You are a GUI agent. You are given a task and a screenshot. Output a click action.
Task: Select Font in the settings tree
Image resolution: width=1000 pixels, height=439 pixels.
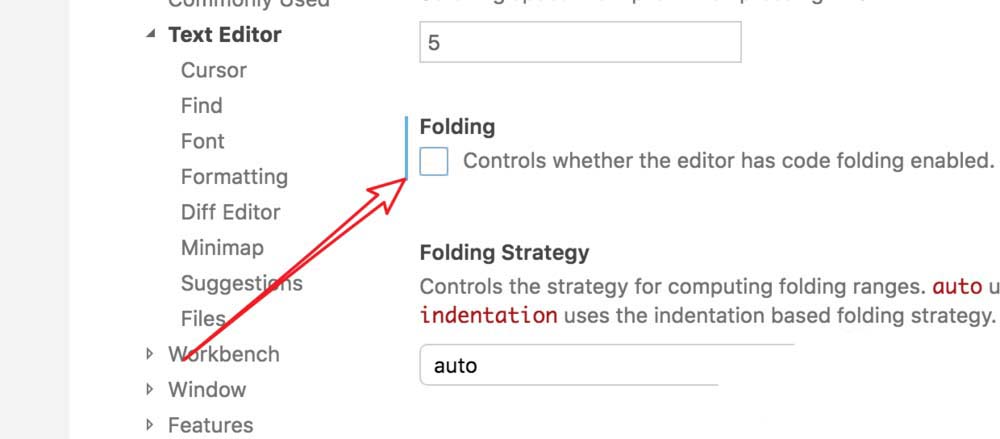202,141
